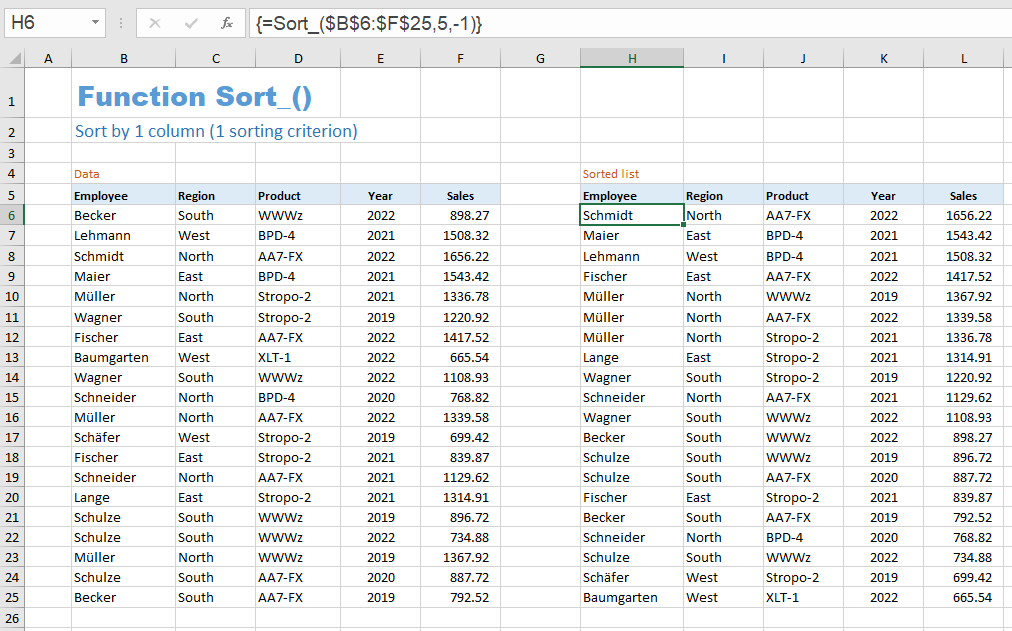Select column G header
Image resolution: width=1012 pixels, height=631 pixels.
540,59
